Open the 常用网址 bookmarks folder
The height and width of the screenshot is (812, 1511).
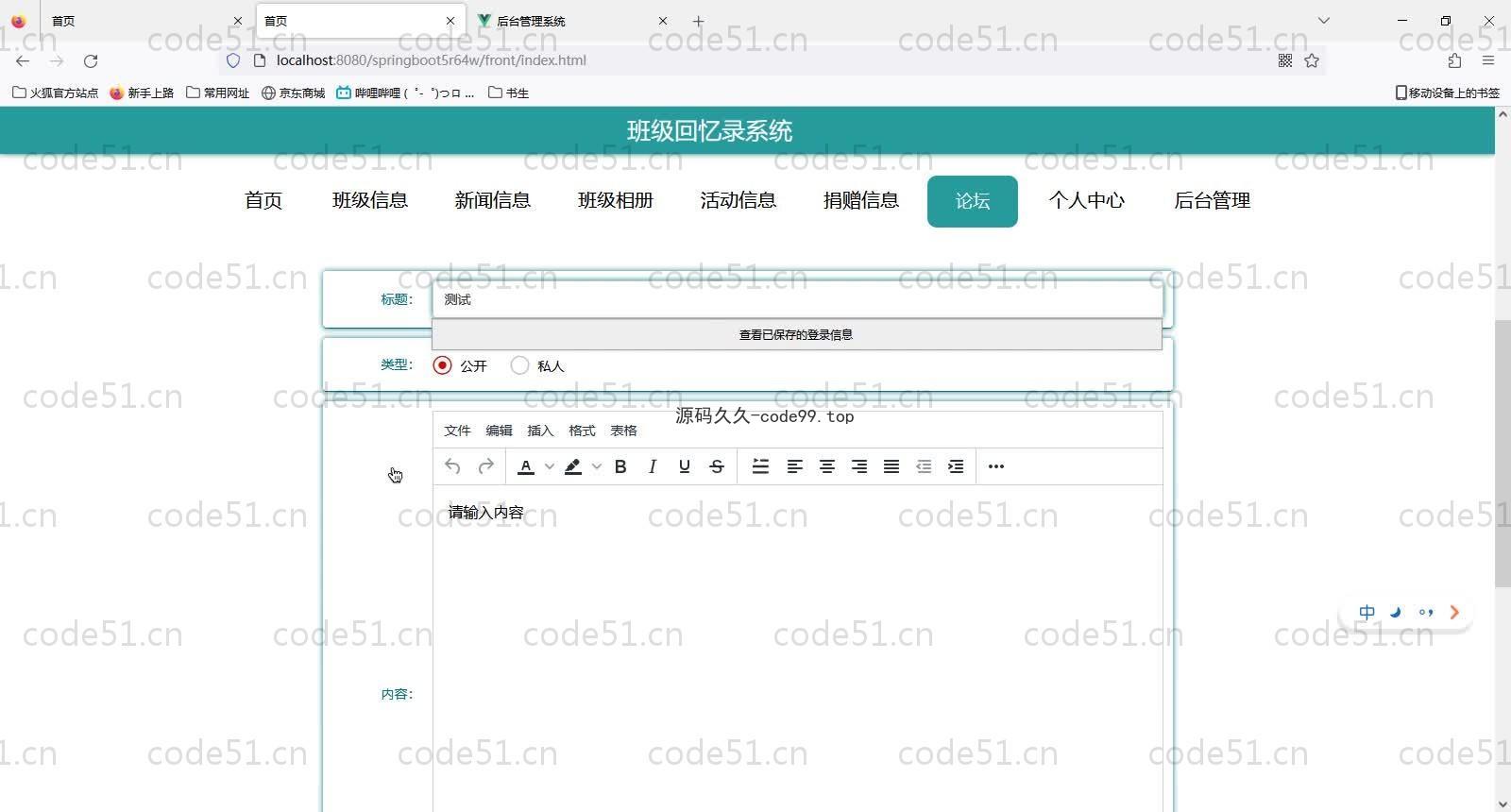tap(218, 93)
